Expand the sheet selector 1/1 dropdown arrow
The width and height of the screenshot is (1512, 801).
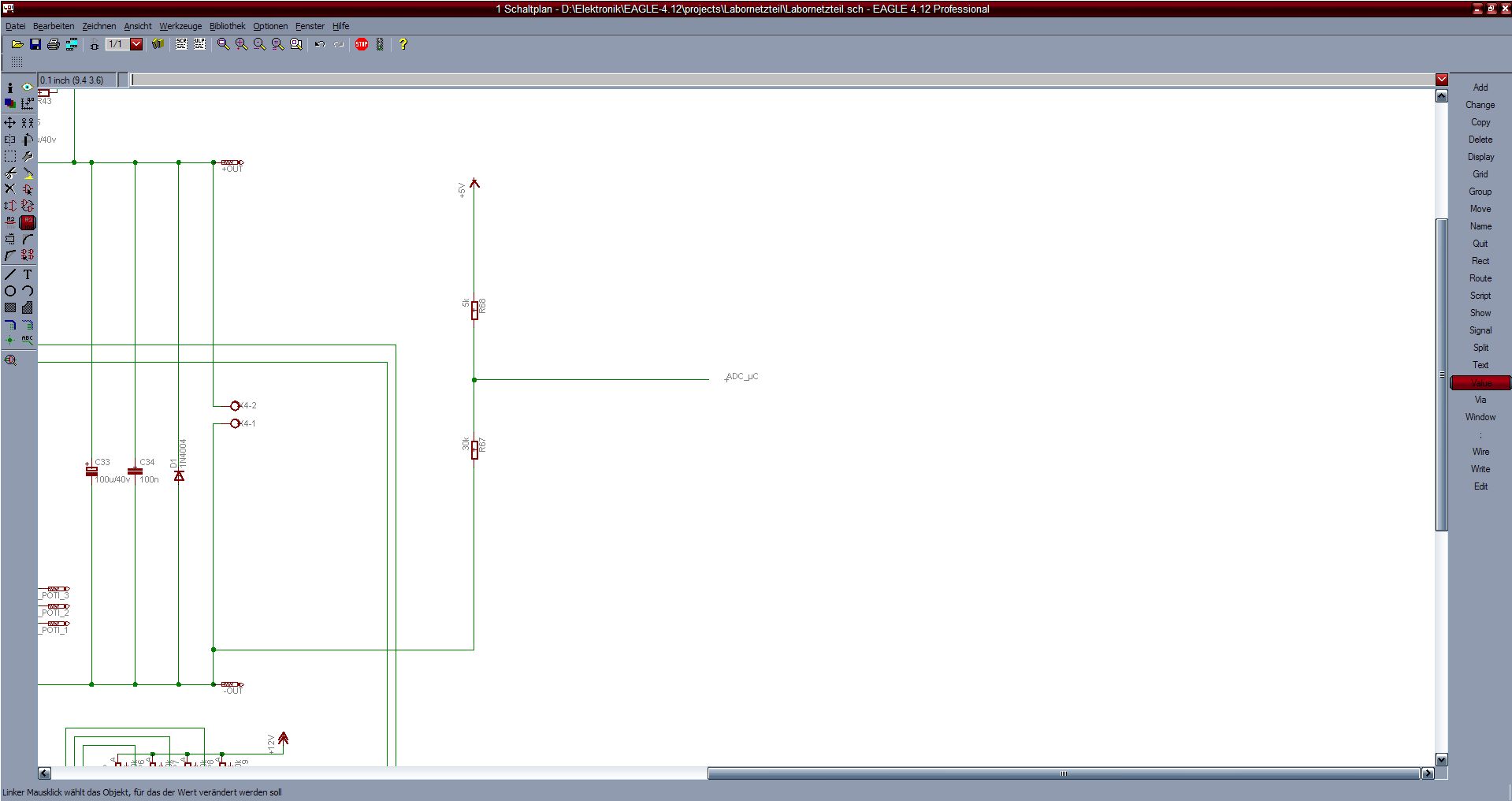(136, 44)
